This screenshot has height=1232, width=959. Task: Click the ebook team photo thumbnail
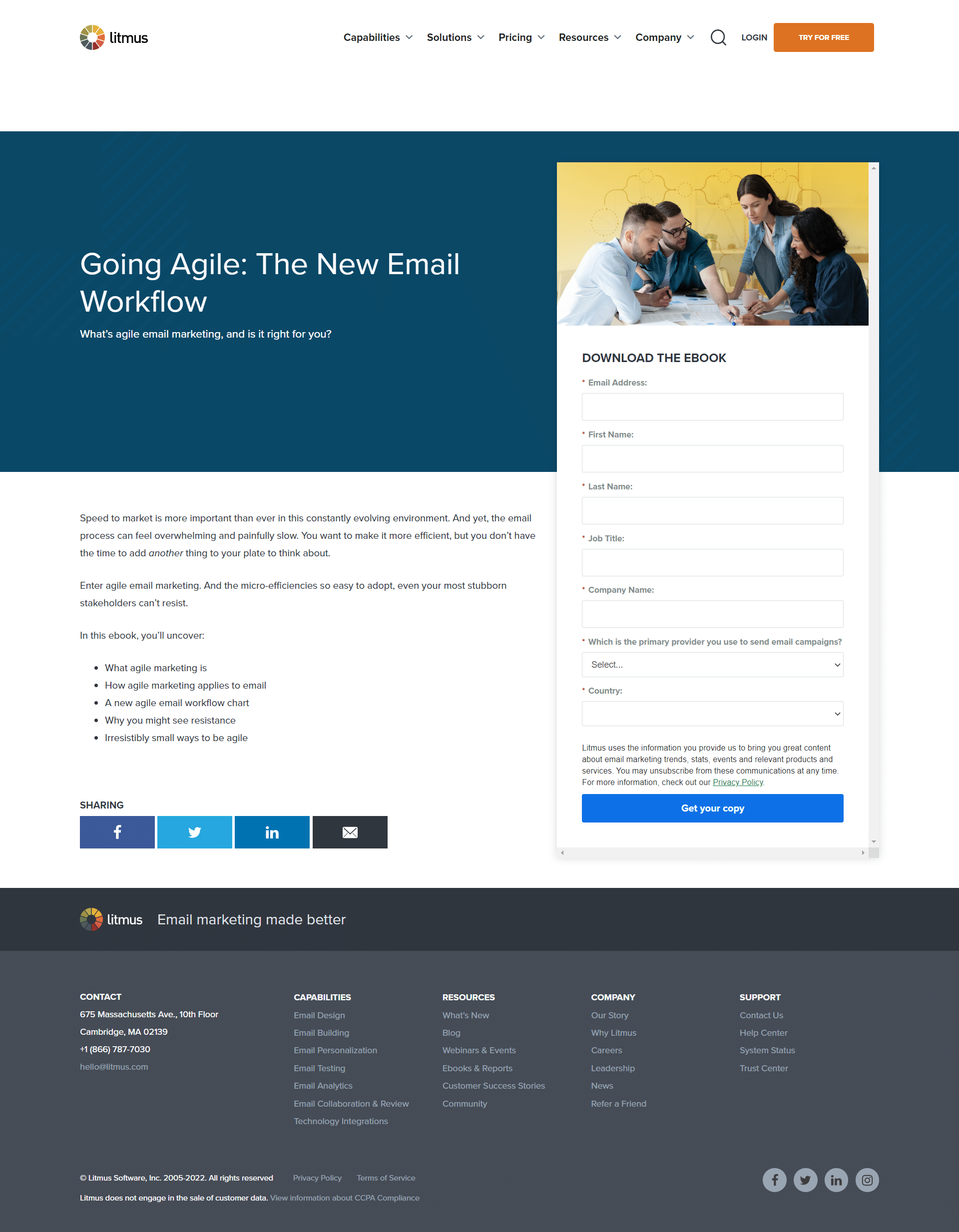(712, 244)
